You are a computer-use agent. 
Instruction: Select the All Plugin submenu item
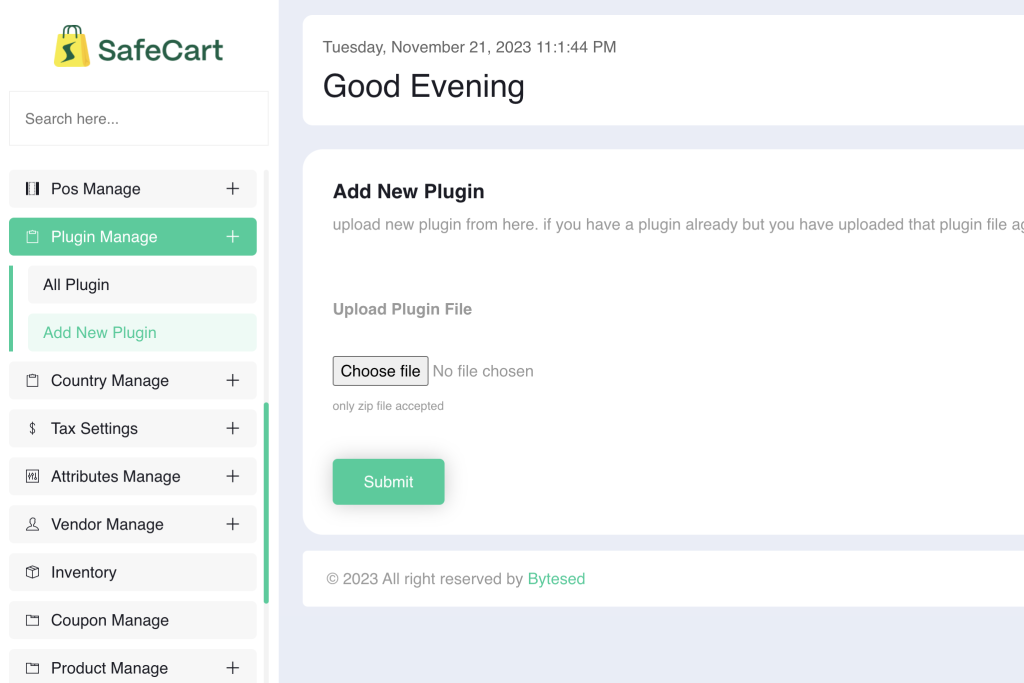(142, 285)
